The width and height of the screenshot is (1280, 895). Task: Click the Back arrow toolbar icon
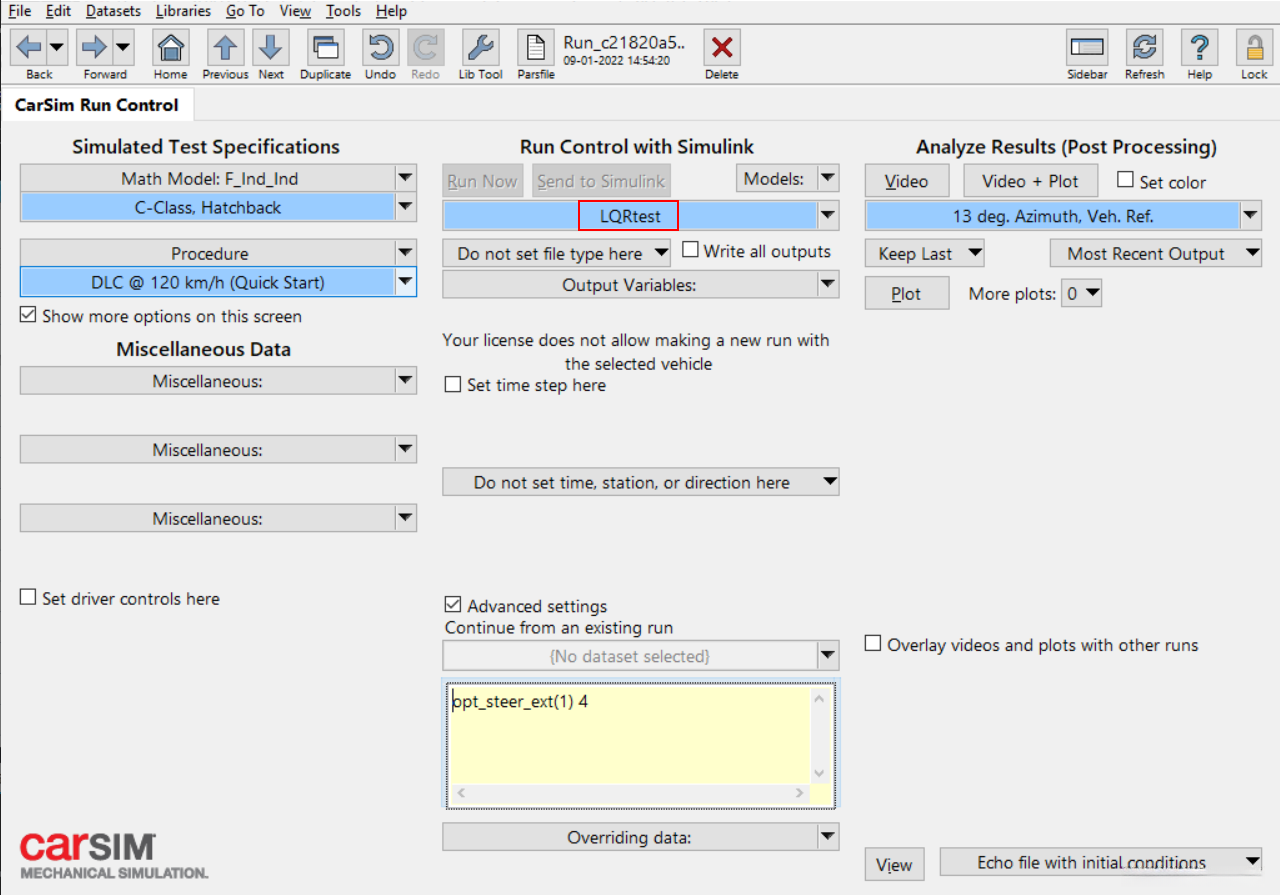coord(29,47)
